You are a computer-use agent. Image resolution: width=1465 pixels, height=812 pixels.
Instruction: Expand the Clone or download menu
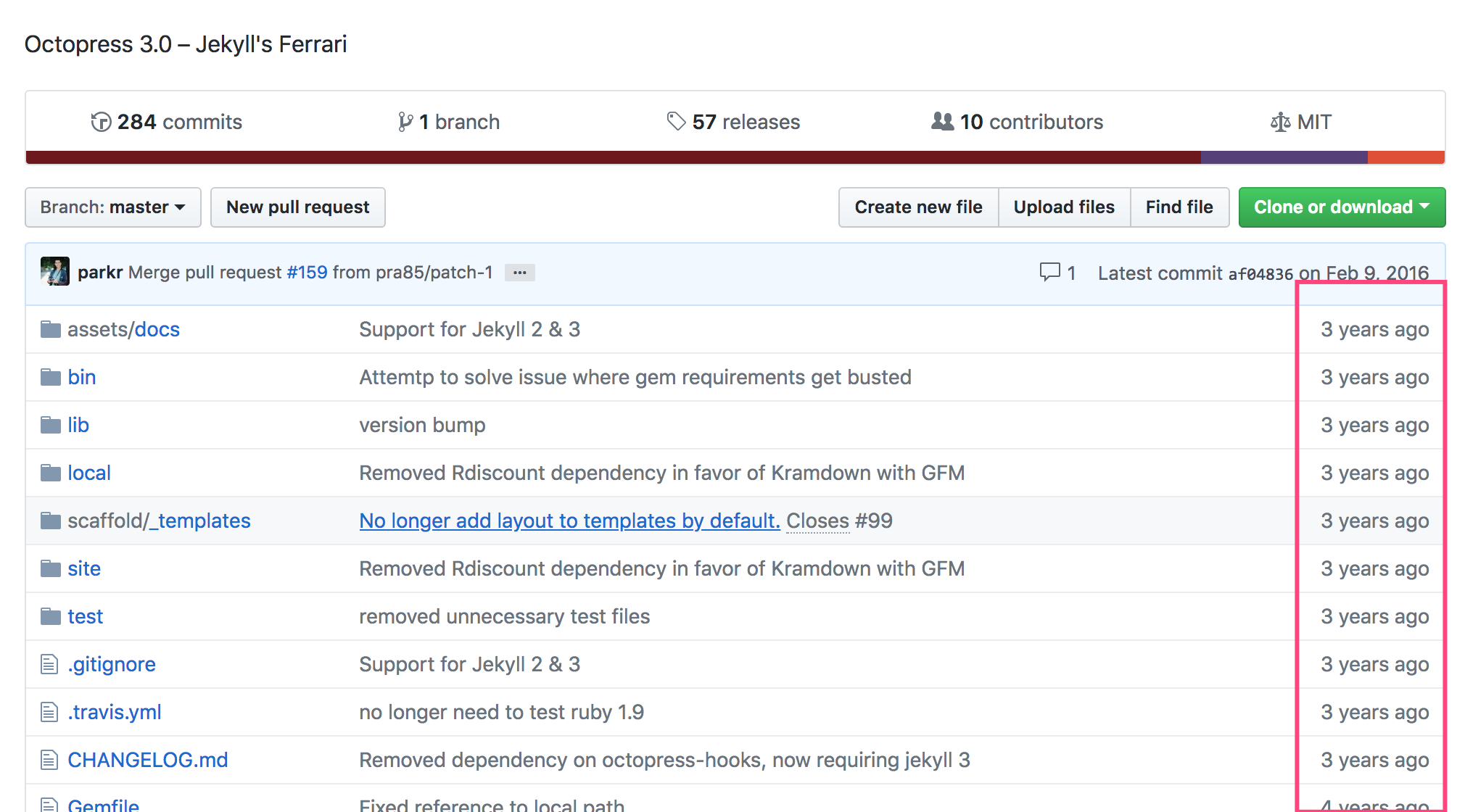coord(1341,207)
